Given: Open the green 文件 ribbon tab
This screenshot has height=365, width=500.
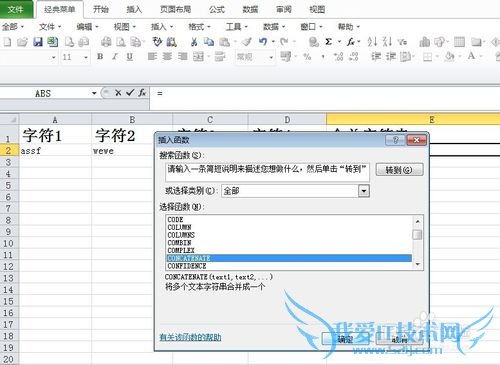Looking at the screenshot, I should tap(16, 9).
